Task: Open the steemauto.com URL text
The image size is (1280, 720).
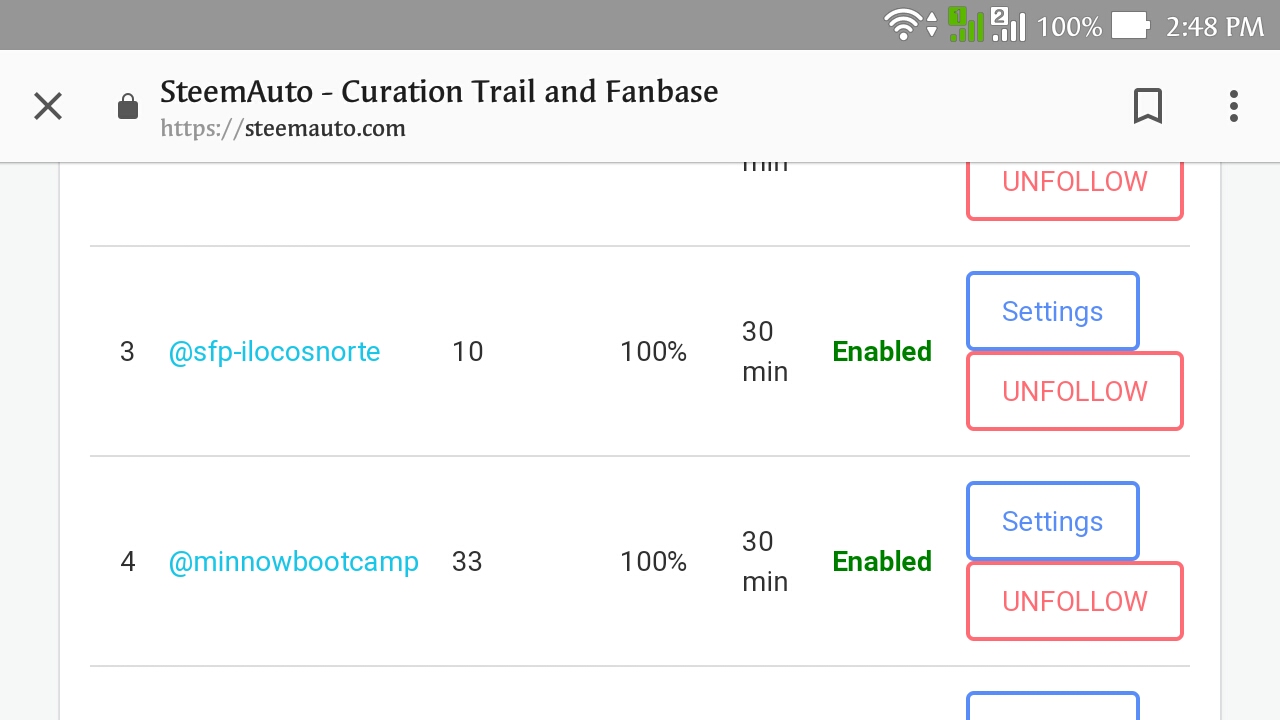Action: pos(283,128)
